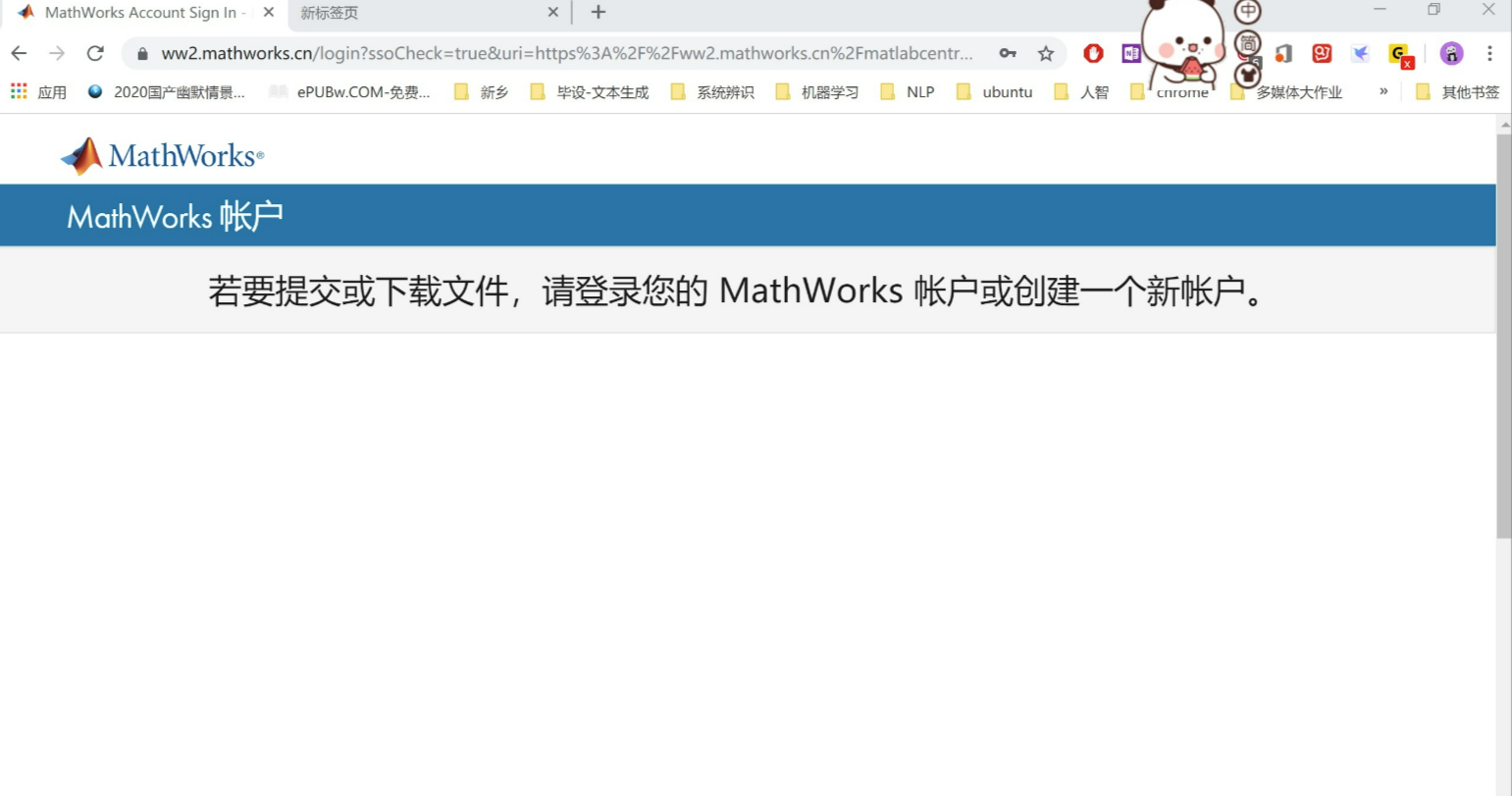This screenshot has height=796, width=1512.
Task: Click the 若要提交或下载文件 sign-in message
Action: coord(737,291)
